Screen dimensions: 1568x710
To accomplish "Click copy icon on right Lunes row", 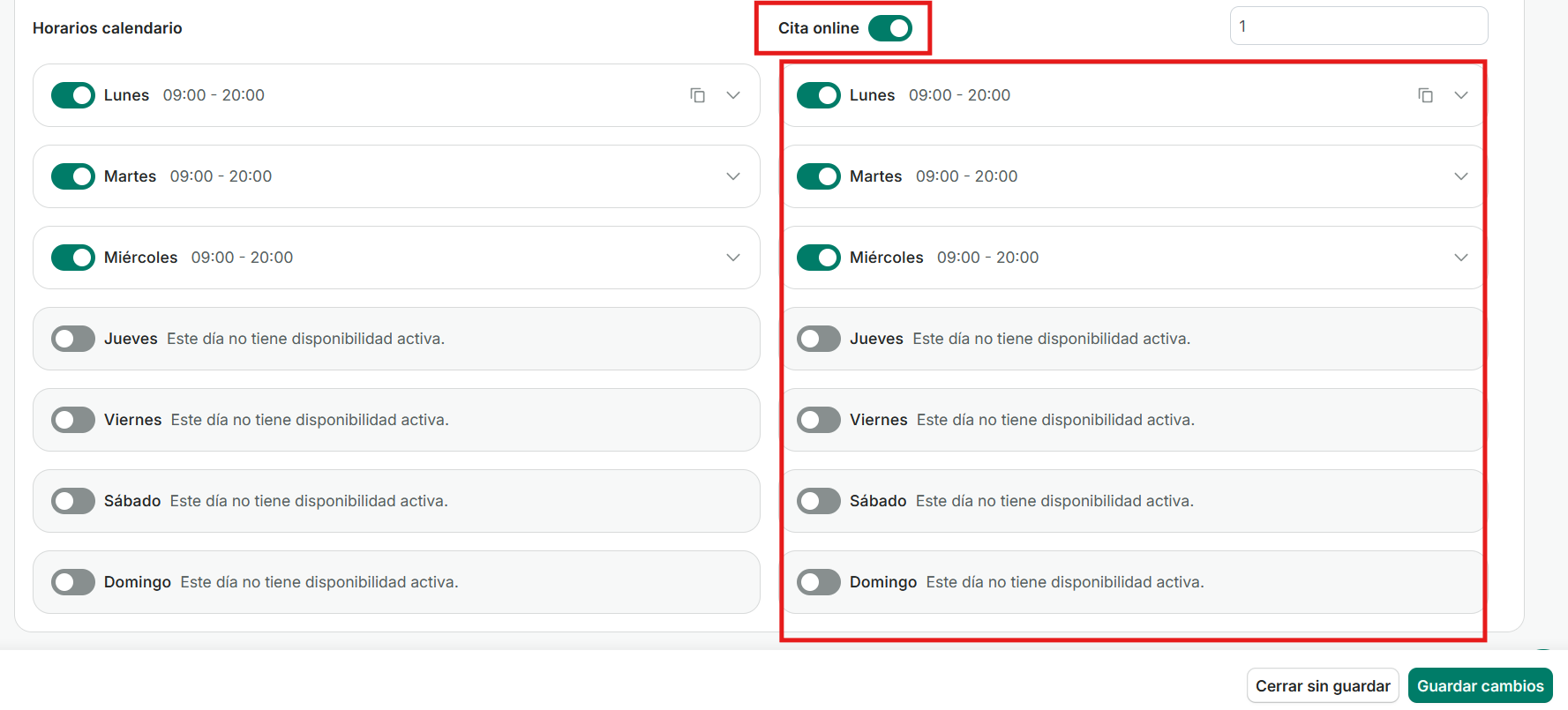I will [x=1425, y=95].
